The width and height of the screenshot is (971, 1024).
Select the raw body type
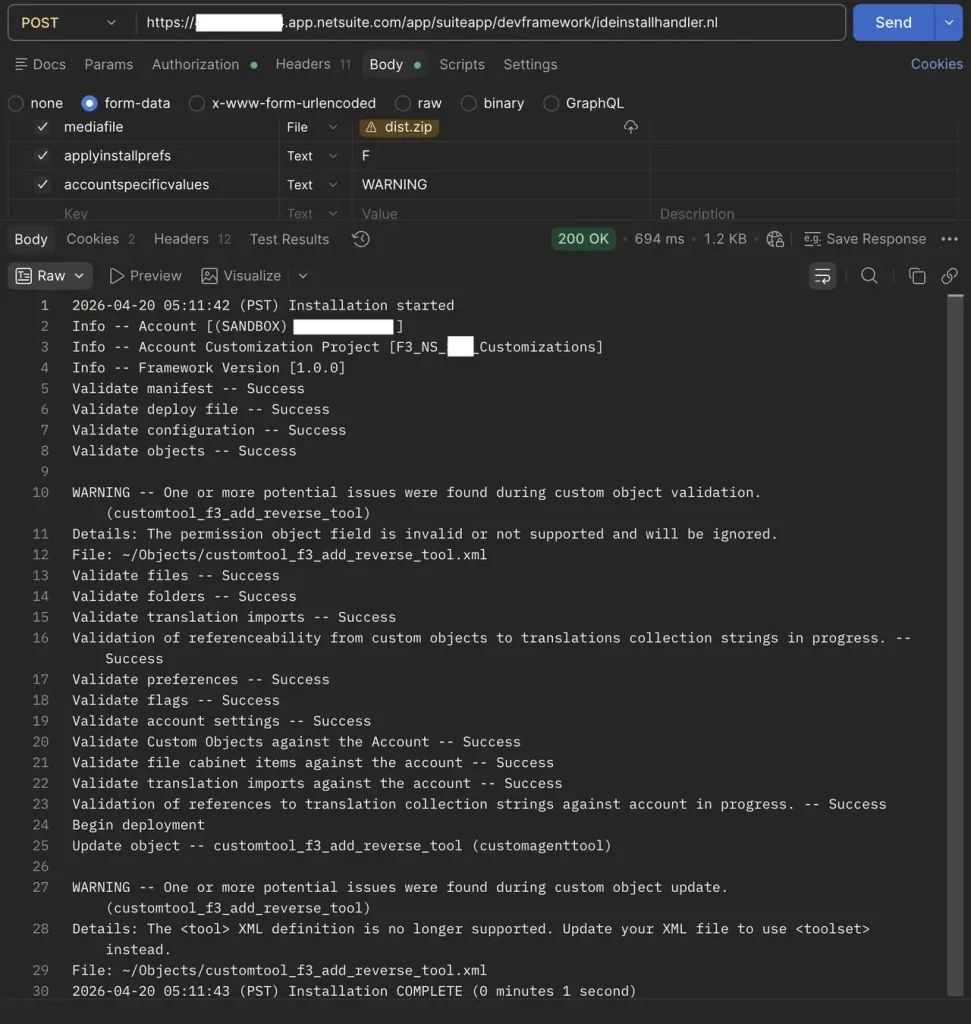coord(403,103)
